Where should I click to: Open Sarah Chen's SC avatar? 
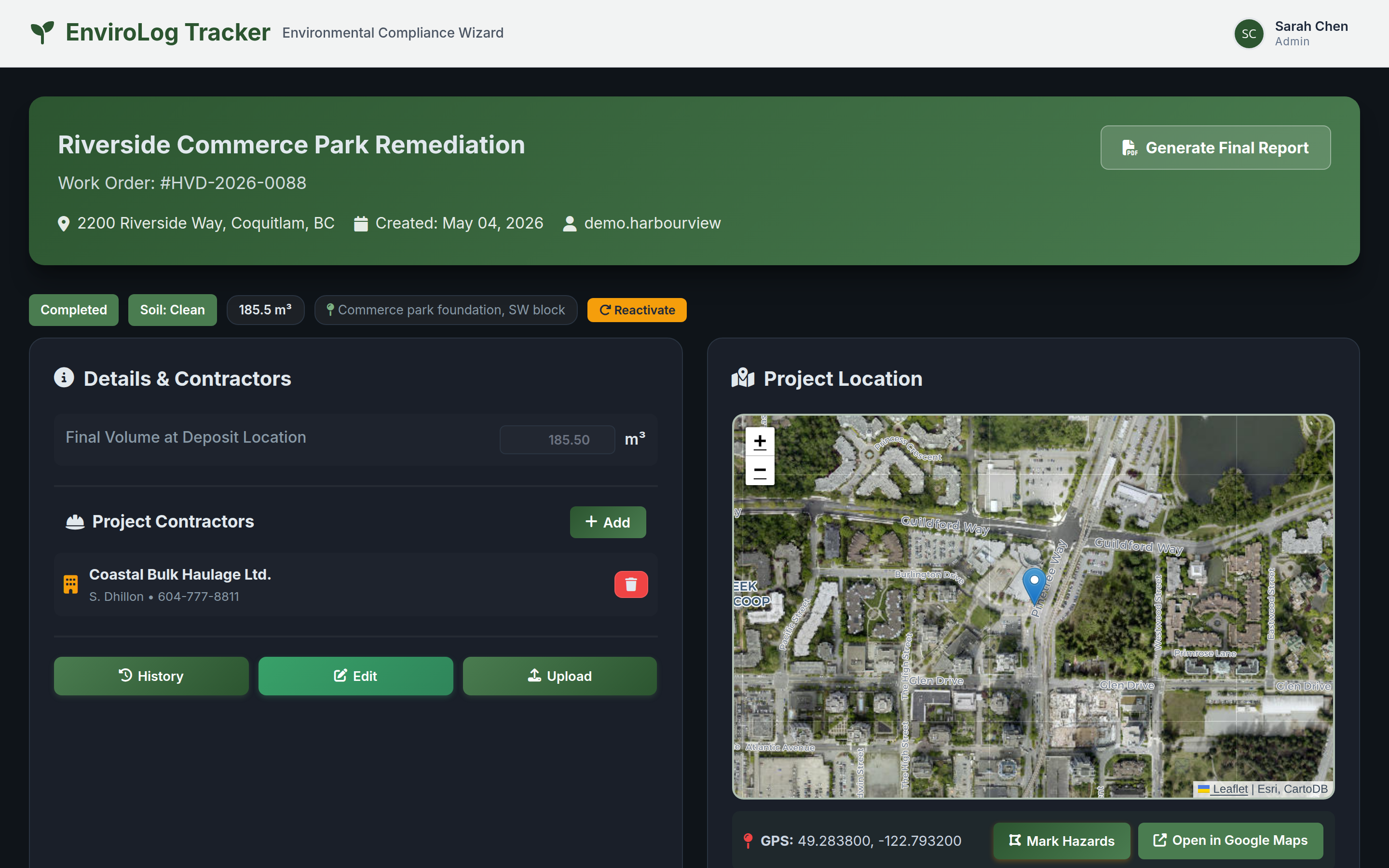(x=1248, y=34)
